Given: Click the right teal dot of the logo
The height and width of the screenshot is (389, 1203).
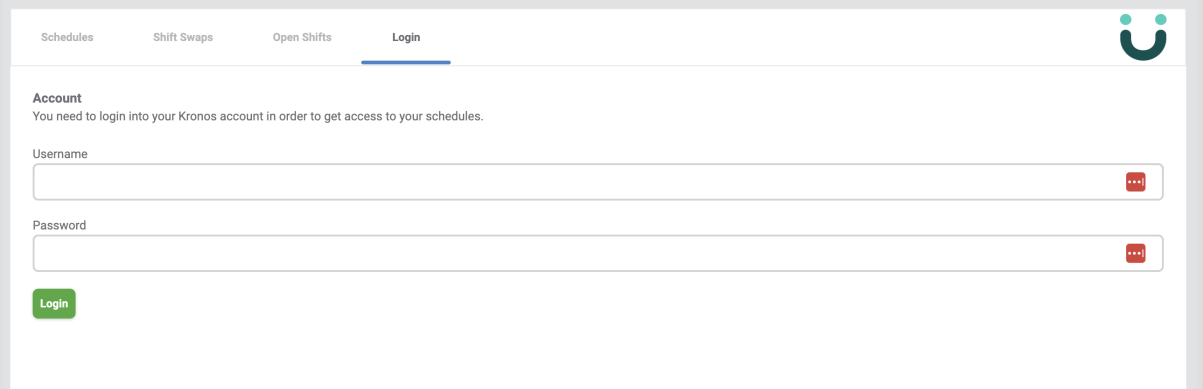Looking at the screenshot, I should pos(1161,19).
